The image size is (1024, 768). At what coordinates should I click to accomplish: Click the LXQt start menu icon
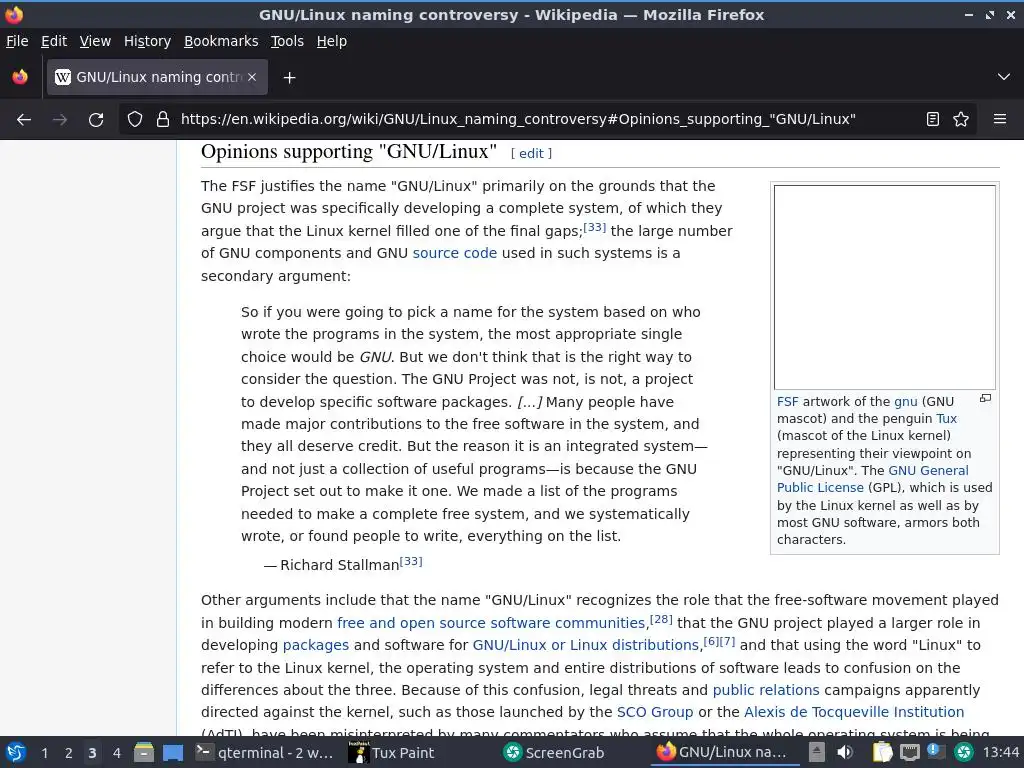tap(16, 752)
